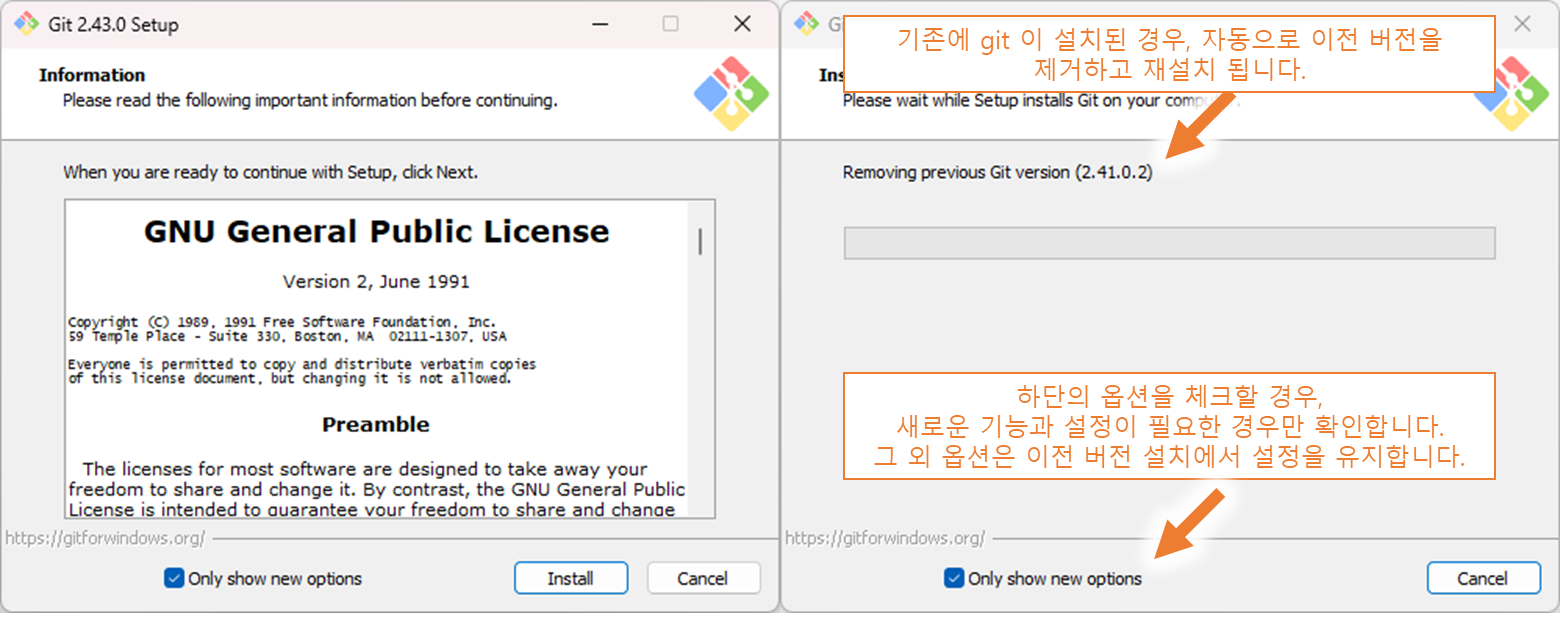This screenshot has width=1560, height=631.
Task: Click the license text scrollbar thumb
Action: (x=700, y=241)
